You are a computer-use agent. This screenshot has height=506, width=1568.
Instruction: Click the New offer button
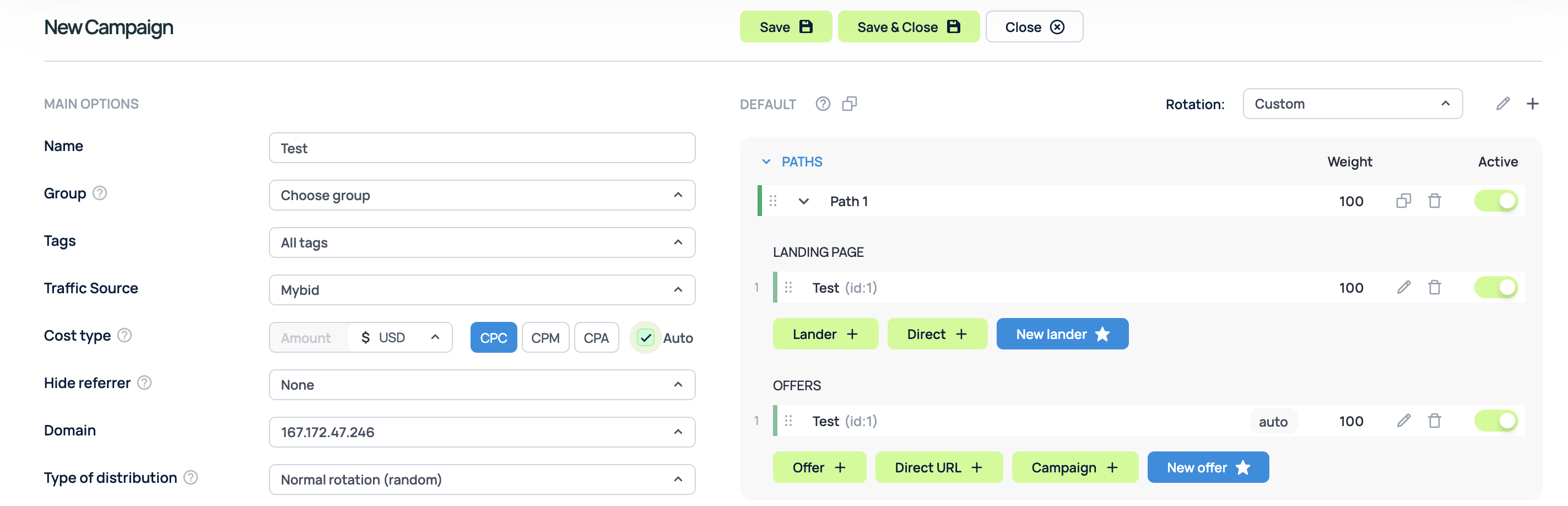pyautogui.click(x=1207, y=467)
